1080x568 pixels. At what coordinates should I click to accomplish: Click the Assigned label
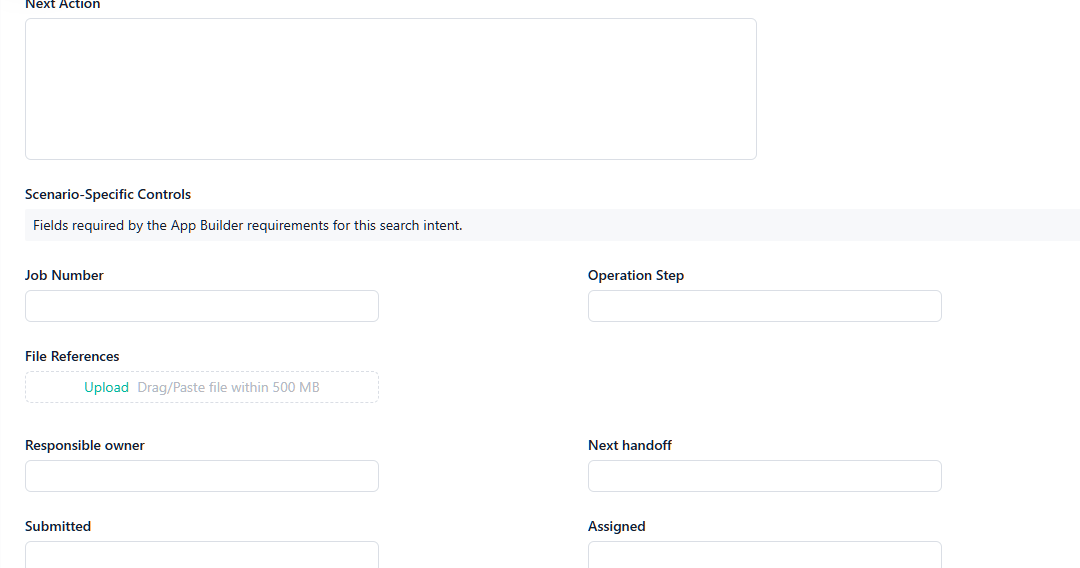pyautogui.click(x=616, y=526)
